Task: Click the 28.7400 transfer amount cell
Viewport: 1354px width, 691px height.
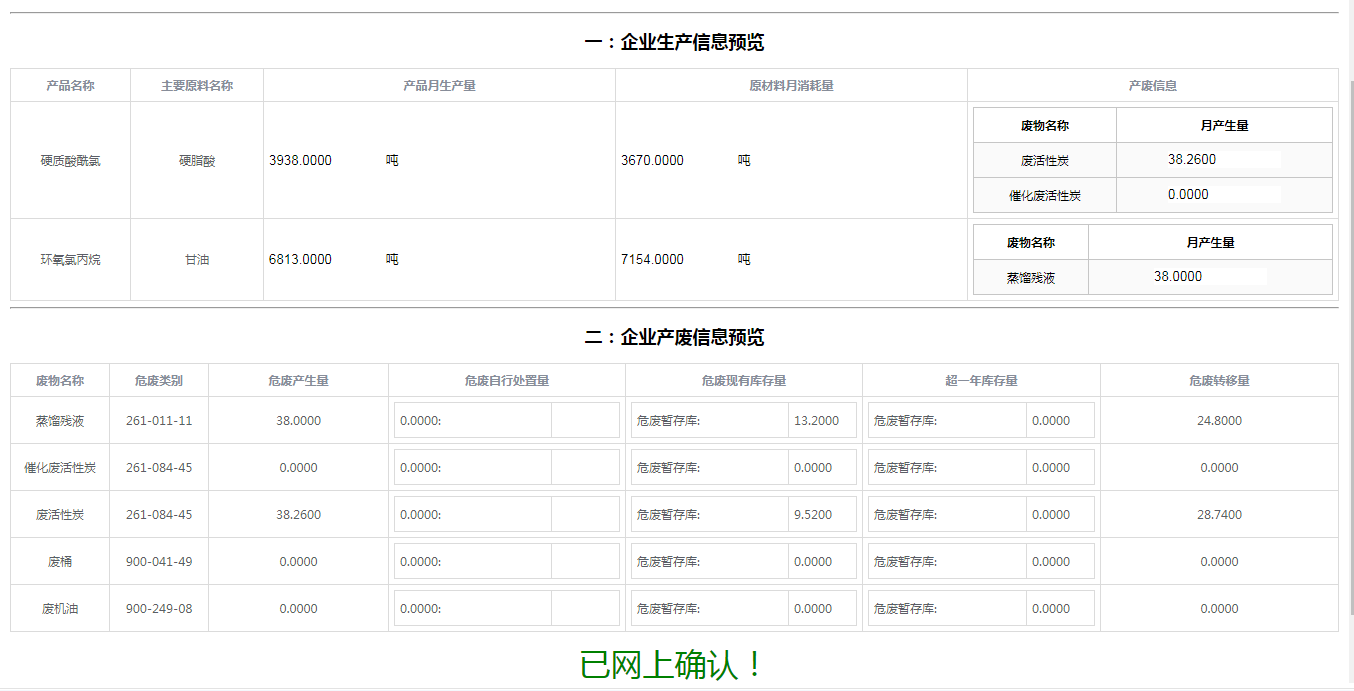Action: pyautogui.click(x=1219, y=515)
